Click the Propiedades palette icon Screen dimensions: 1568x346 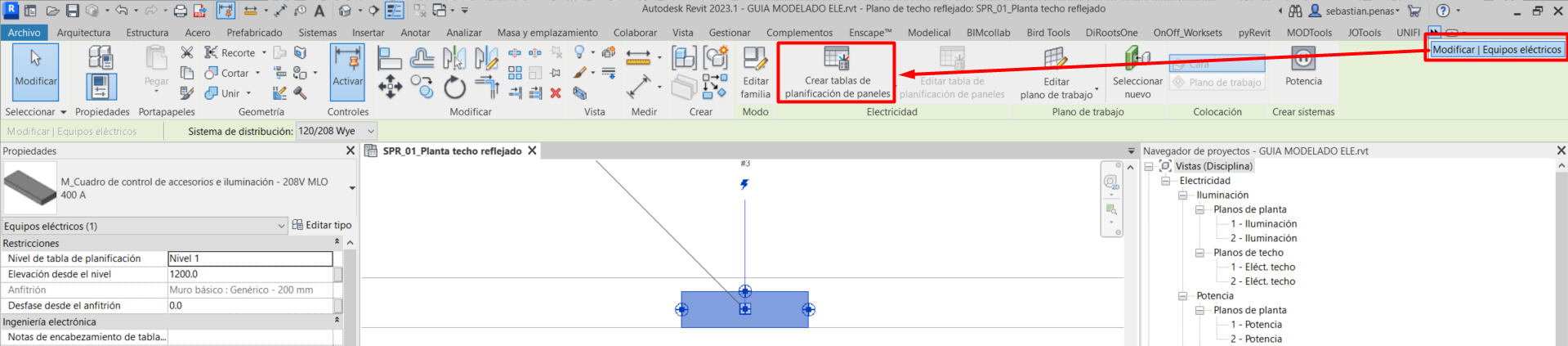coord(101,87)
